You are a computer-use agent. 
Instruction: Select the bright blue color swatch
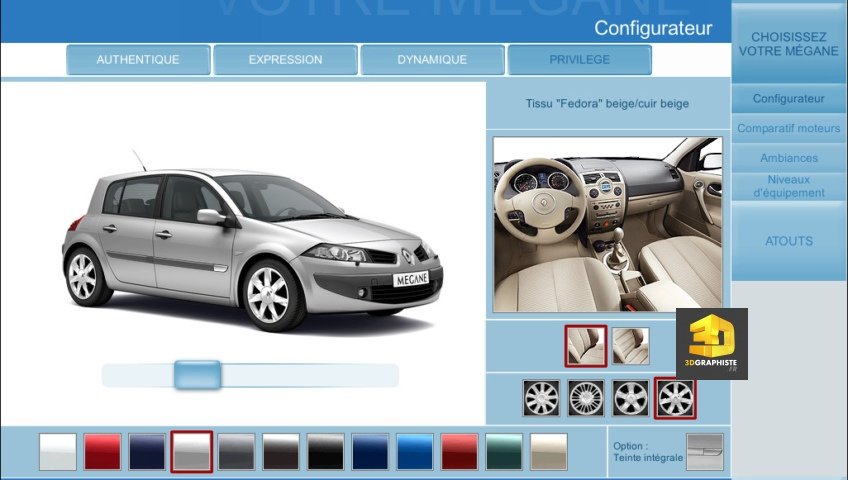(x=415, y=452)
